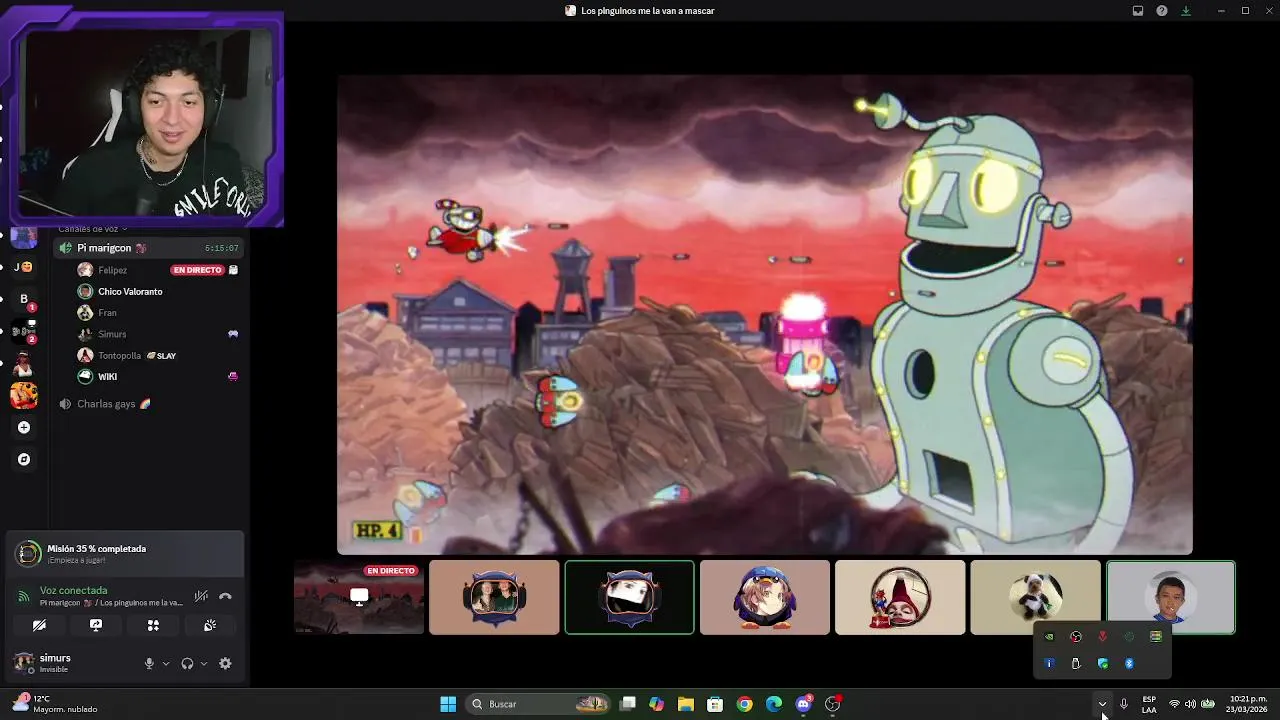The width and height of the screenshot is (1280, 720).
Task: Open simurs user profile avatar
Action: [23, 662]
